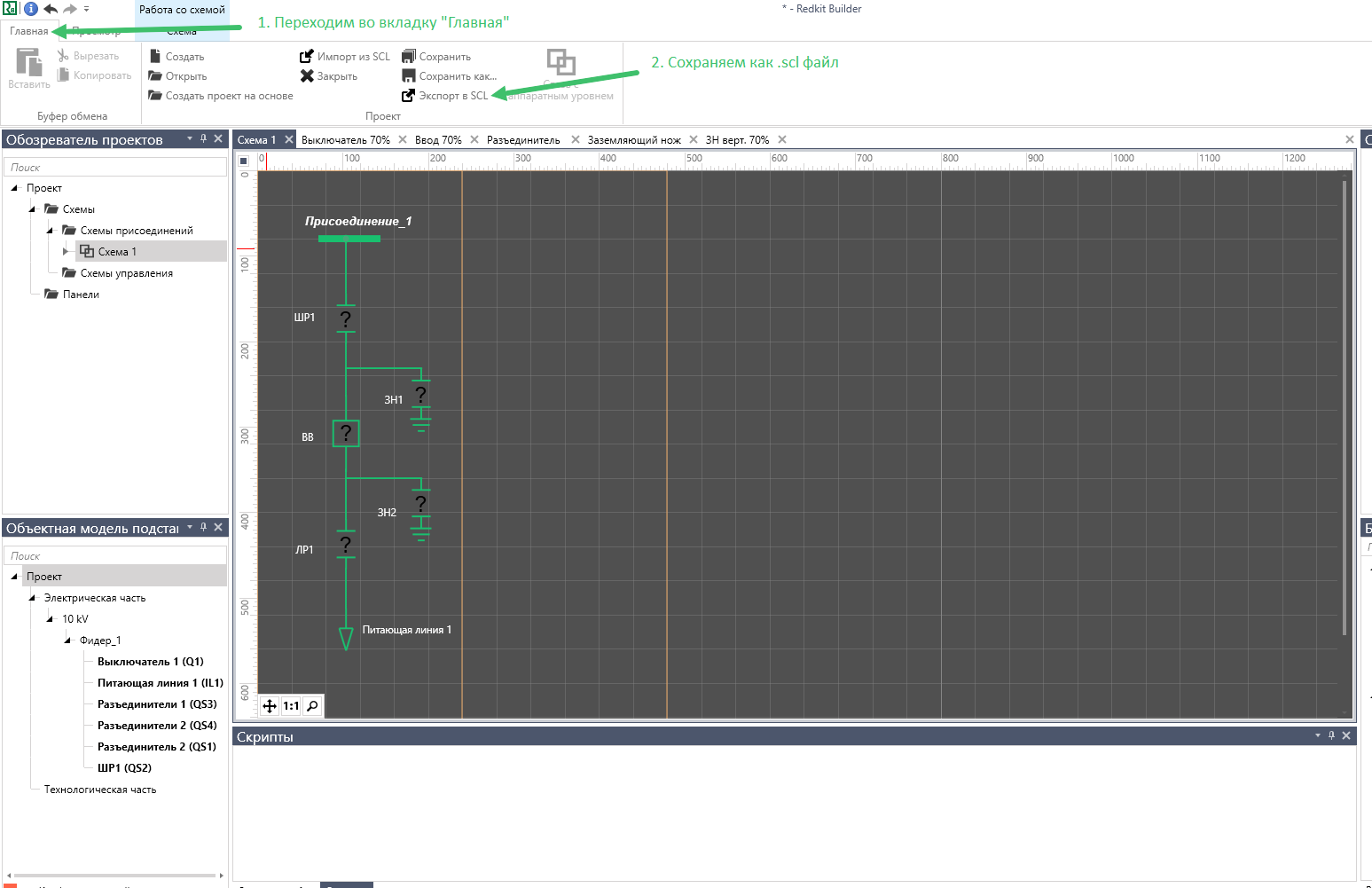The image size is (1372, 888).
Task: Open the Заземляющий нож tab
Action: tap(634, 140)
